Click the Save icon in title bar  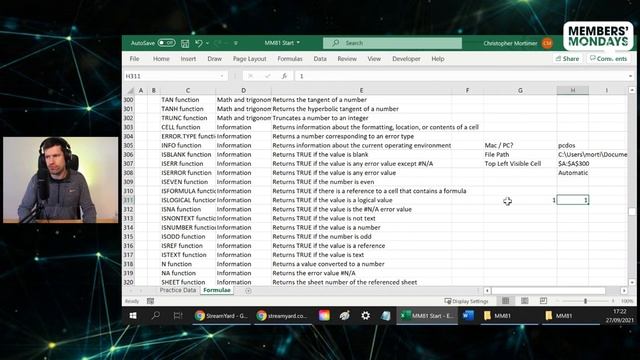[x=185, y=43]
